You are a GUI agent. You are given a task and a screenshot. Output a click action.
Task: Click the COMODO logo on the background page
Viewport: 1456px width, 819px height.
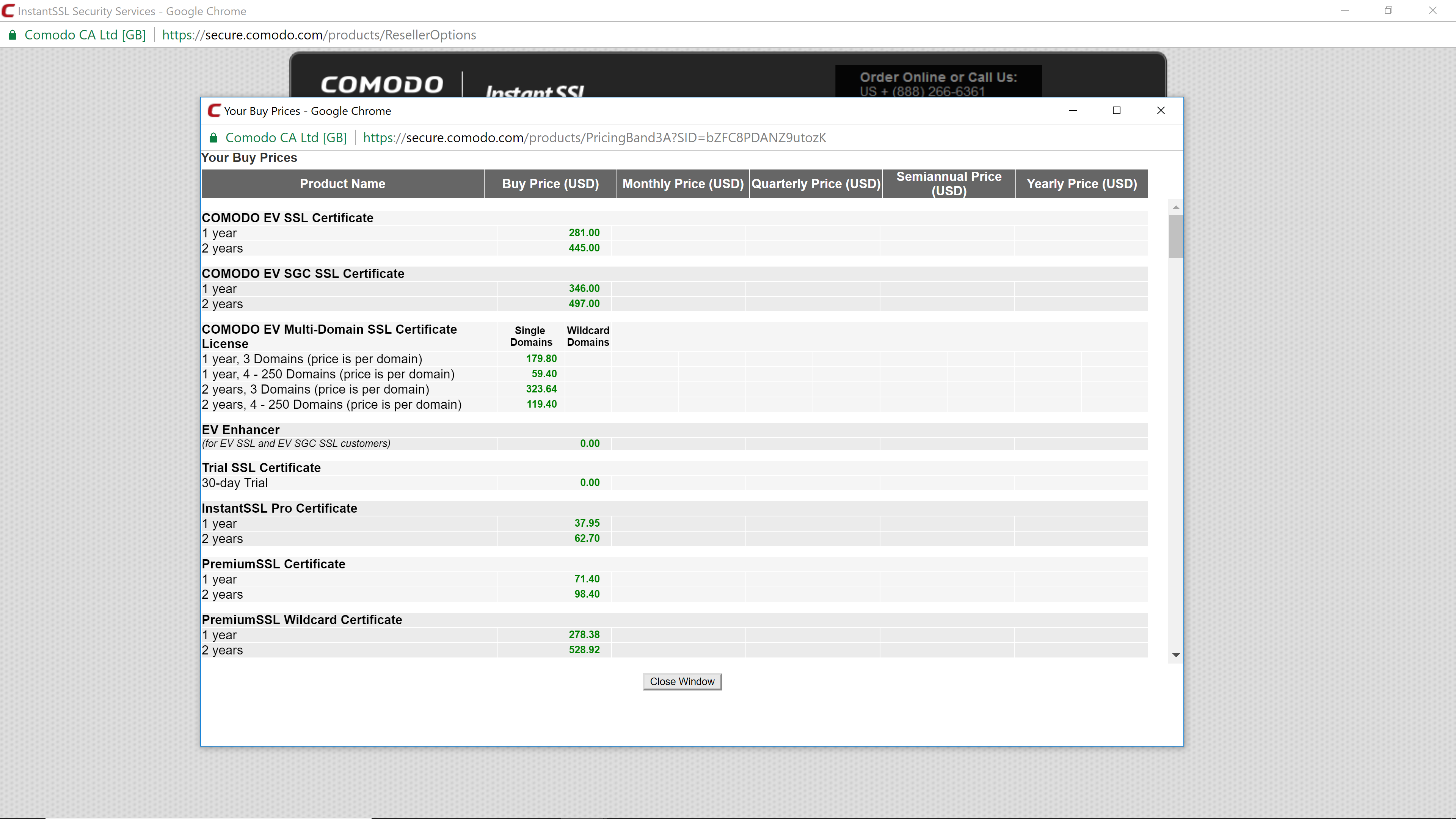click(x=381, y=85)
